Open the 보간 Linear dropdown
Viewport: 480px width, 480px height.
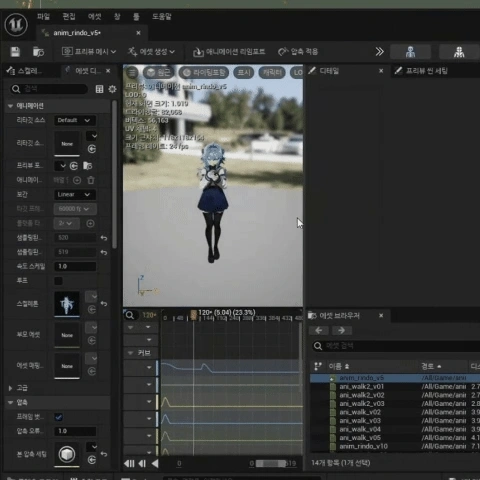click(x=75, y=194)
